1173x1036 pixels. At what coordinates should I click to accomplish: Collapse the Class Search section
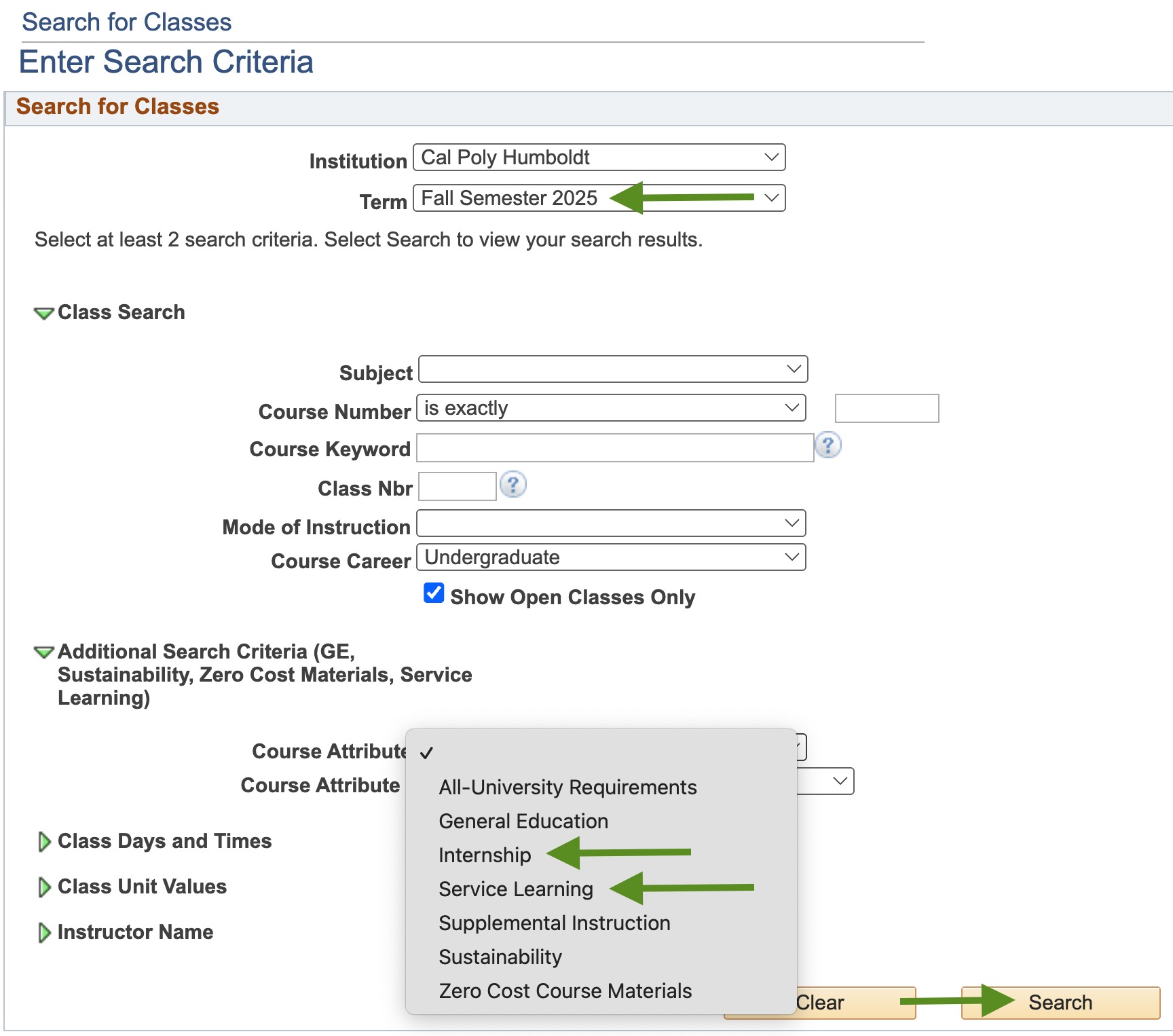coord(43,312)
